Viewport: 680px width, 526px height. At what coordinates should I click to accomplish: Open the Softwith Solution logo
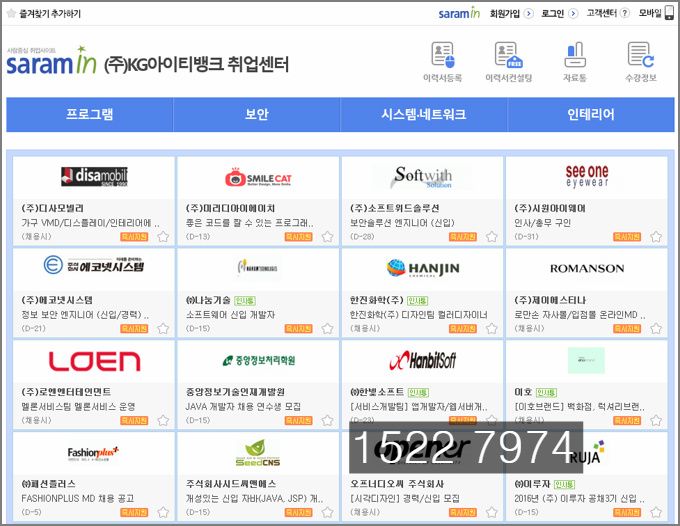422,177
